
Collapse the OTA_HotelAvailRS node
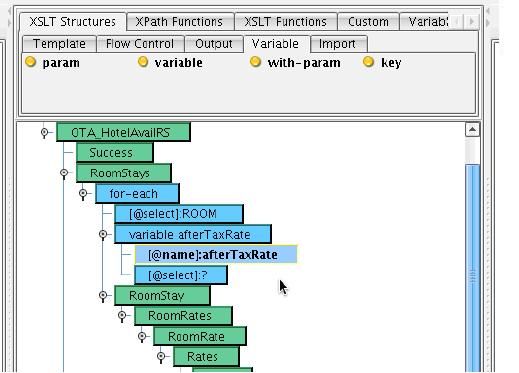click(44, 133)
